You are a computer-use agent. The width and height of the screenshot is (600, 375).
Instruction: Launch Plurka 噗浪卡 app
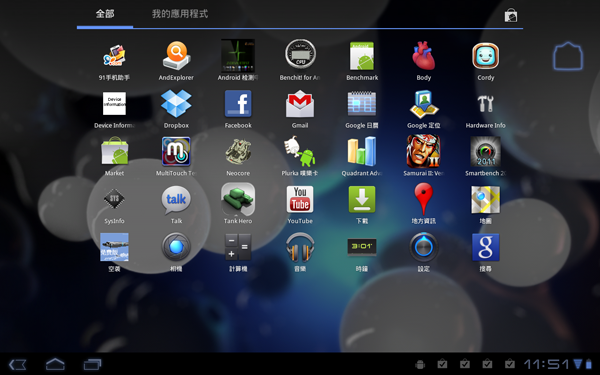pyautogui.click(x=300, y=152)
